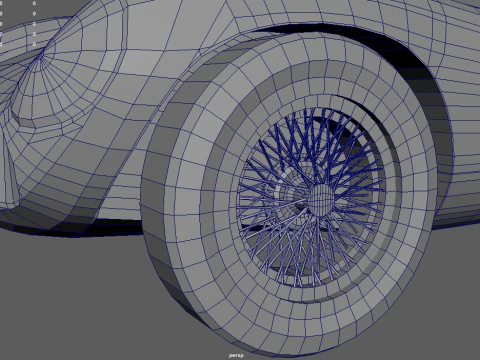
Task: Select the wheel center hub cap mesh
Action: [320, 200]
